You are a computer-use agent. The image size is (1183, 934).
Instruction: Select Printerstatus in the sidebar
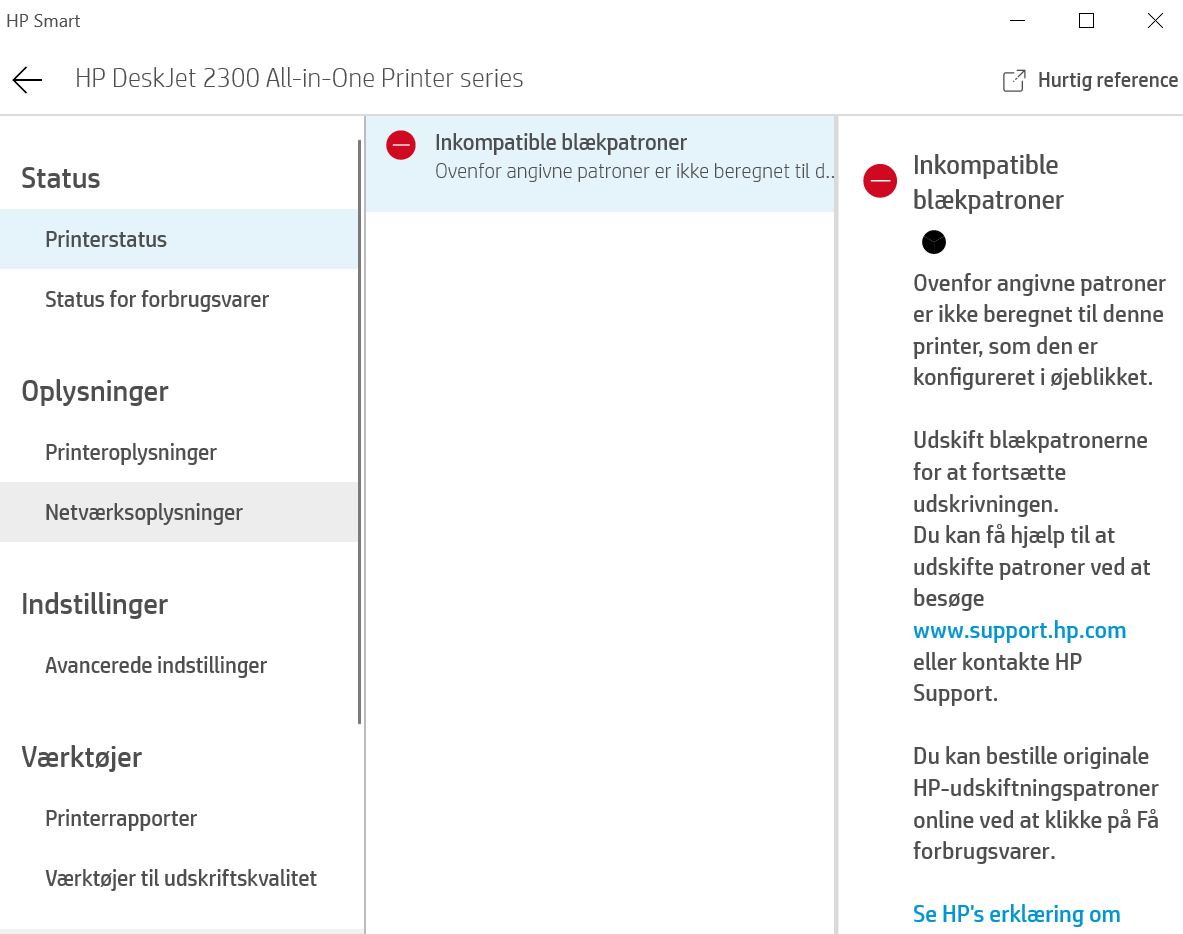pos(106,240)
